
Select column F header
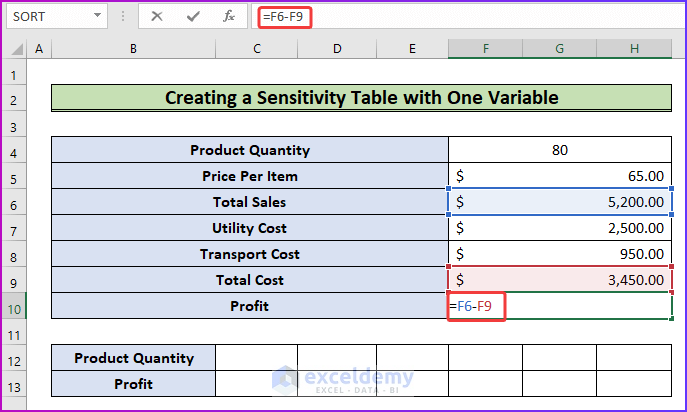pyautogui.click(x=485, y=49)
